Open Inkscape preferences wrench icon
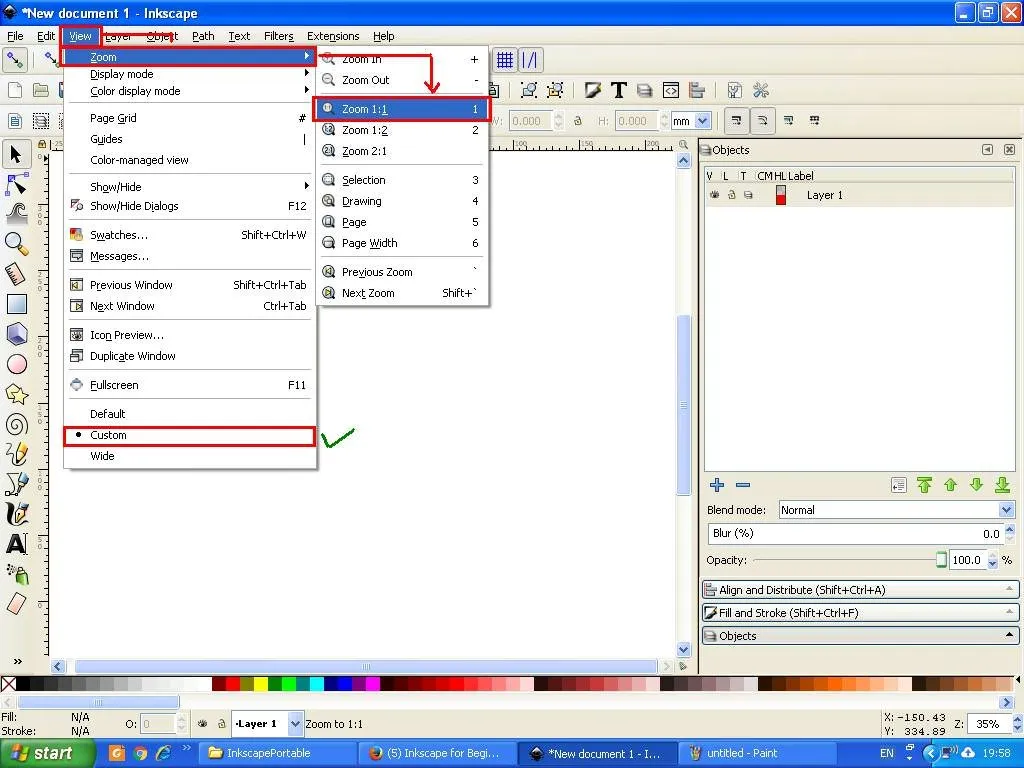Image resolution: width=1024 pixels, height=768 pixels. 761,90
